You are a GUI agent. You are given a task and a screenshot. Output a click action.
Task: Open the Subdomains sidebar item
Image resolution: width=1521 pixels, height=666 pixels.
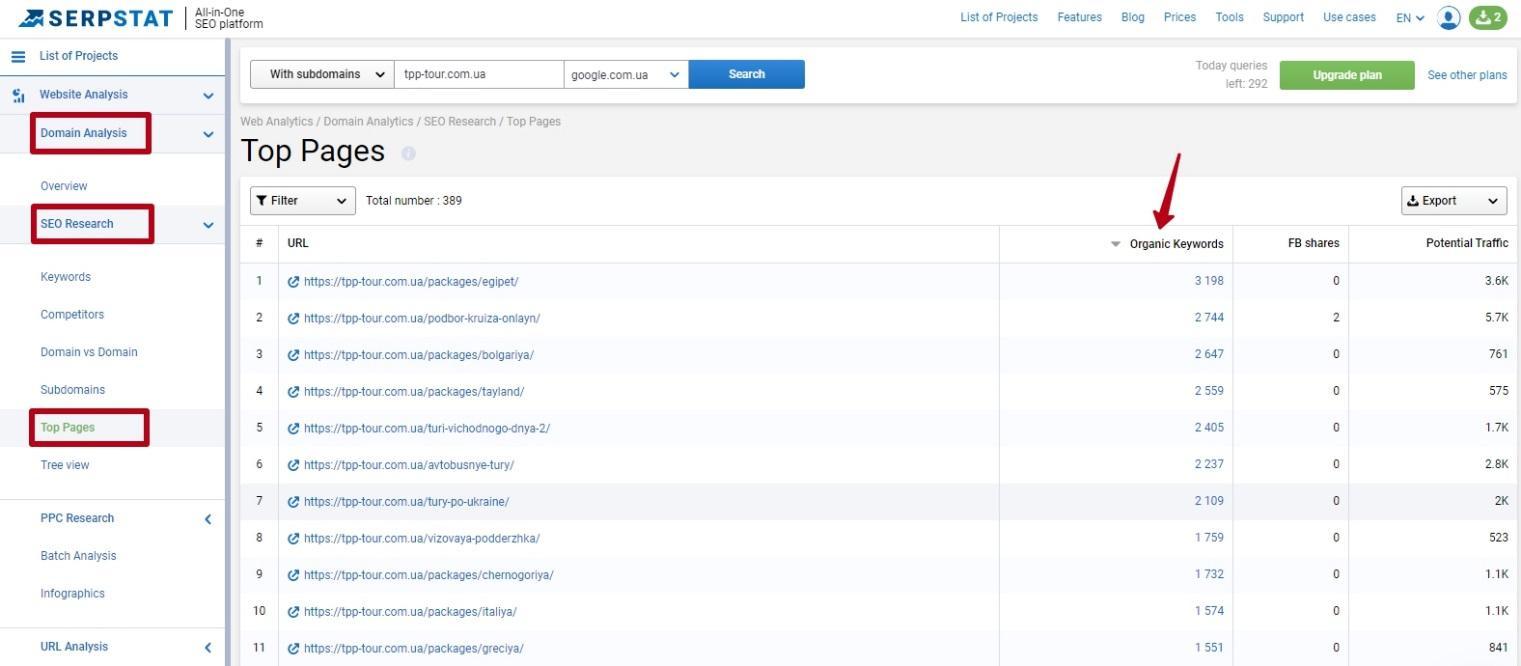pyautogui.click(x=73, y=390)
